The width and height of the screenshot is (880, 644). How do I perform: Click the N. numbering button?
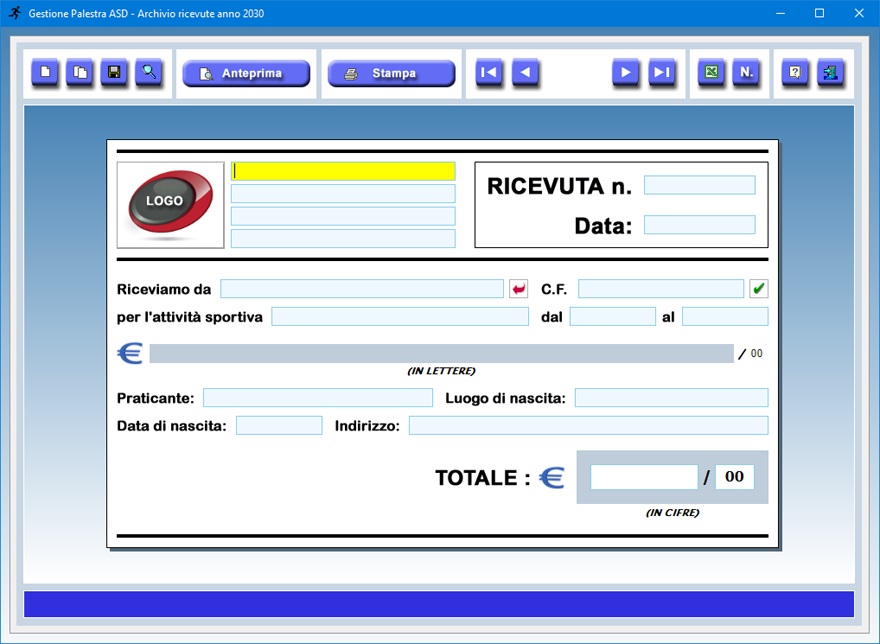tap(746, 72)
